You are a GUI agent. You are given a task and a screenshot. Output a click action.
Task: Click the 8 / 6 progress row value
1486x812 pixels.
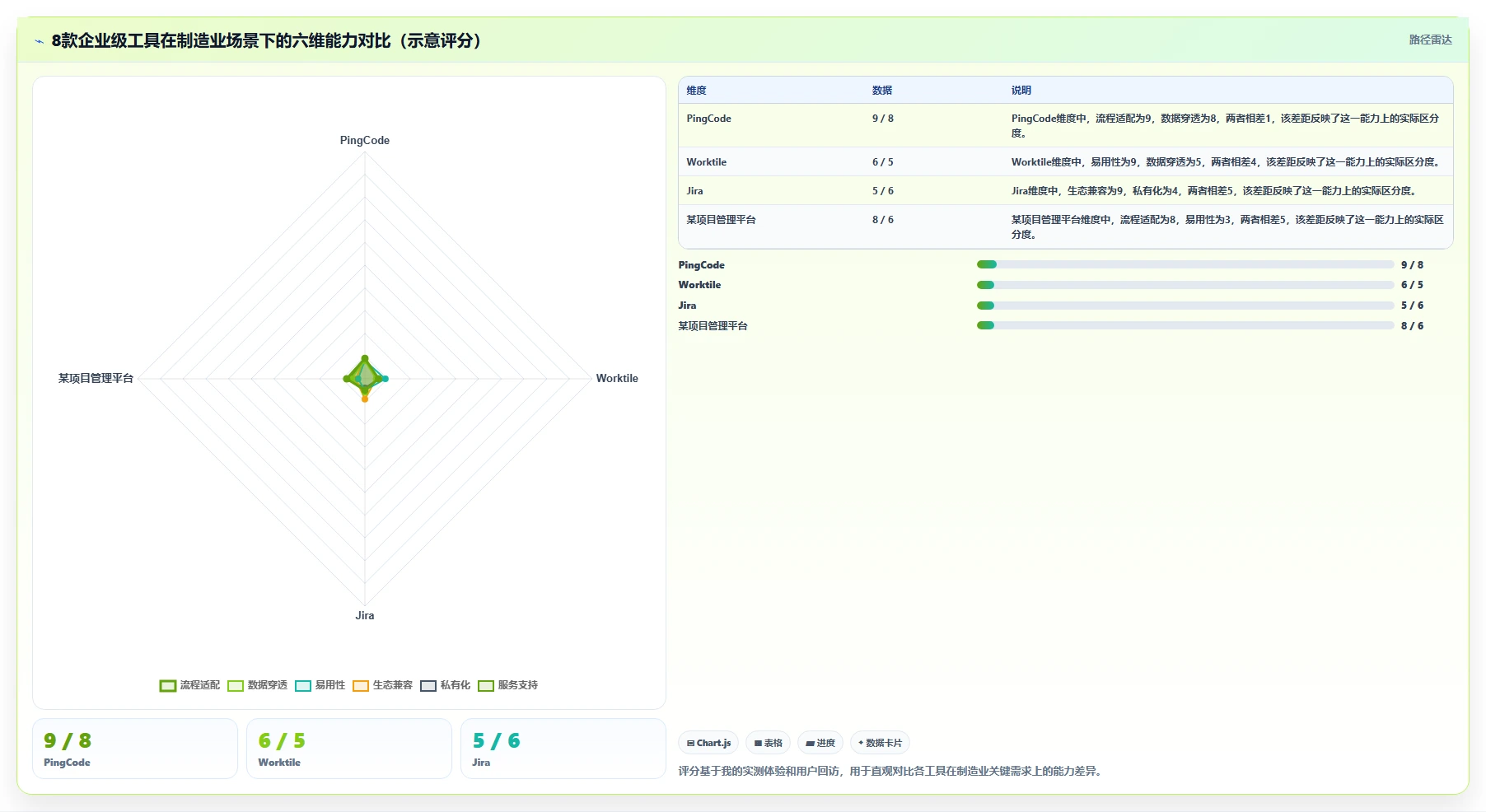pyautogui.click(x=1412, y=326)
